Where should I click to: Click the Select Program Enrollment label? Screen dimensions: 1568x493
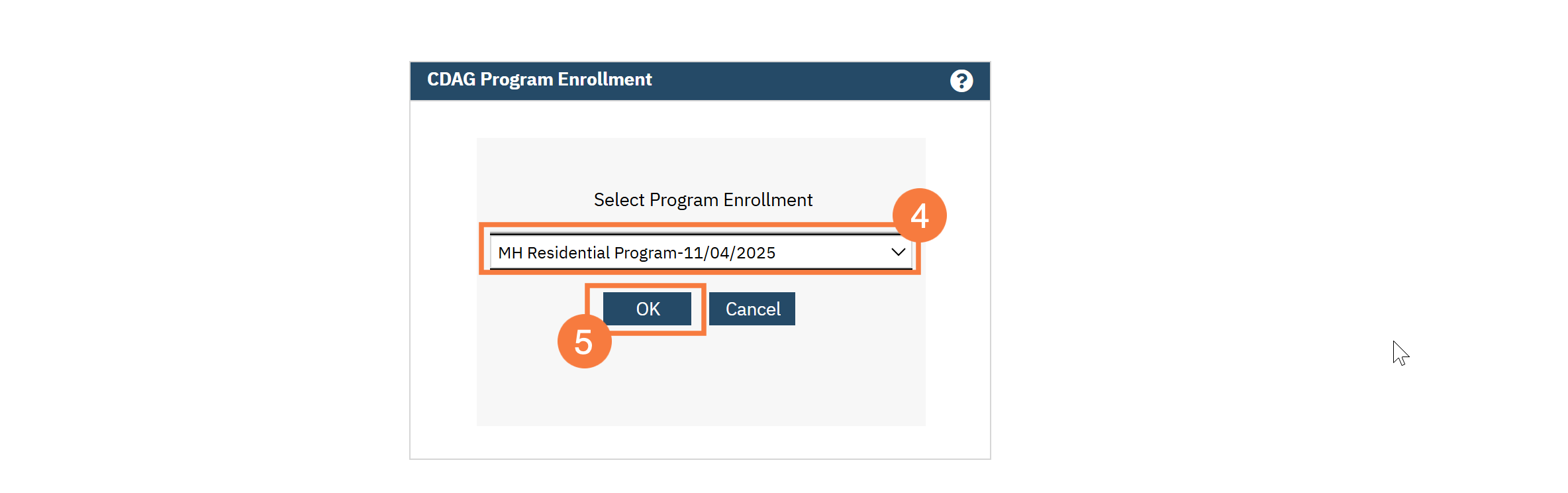tap(703, 200)
